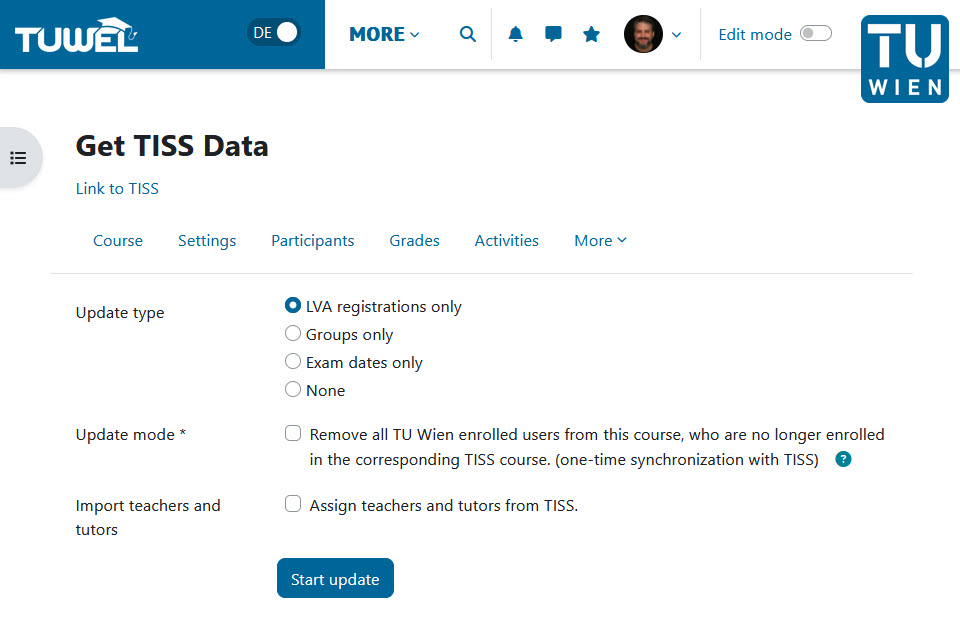Click the TUWEL logo
Screen dimensions: 960x623
pos(75,31)
